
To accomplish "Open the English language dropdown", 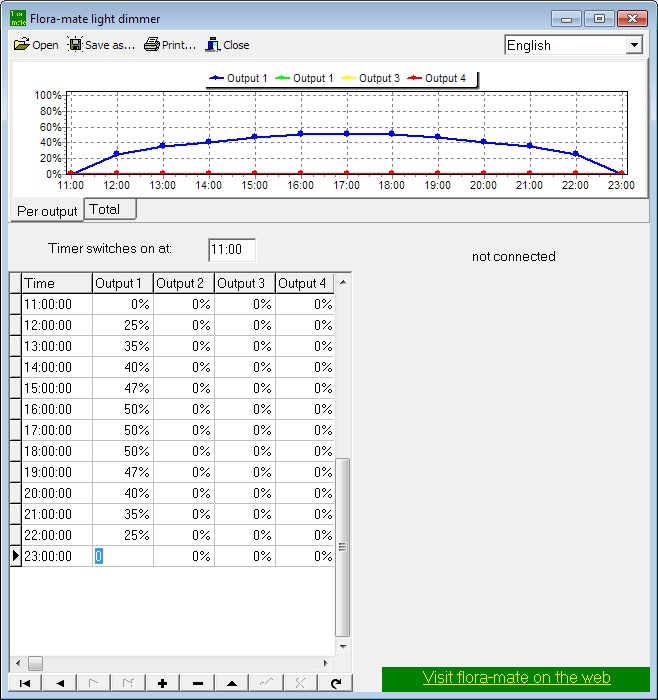I will point(634,45).
